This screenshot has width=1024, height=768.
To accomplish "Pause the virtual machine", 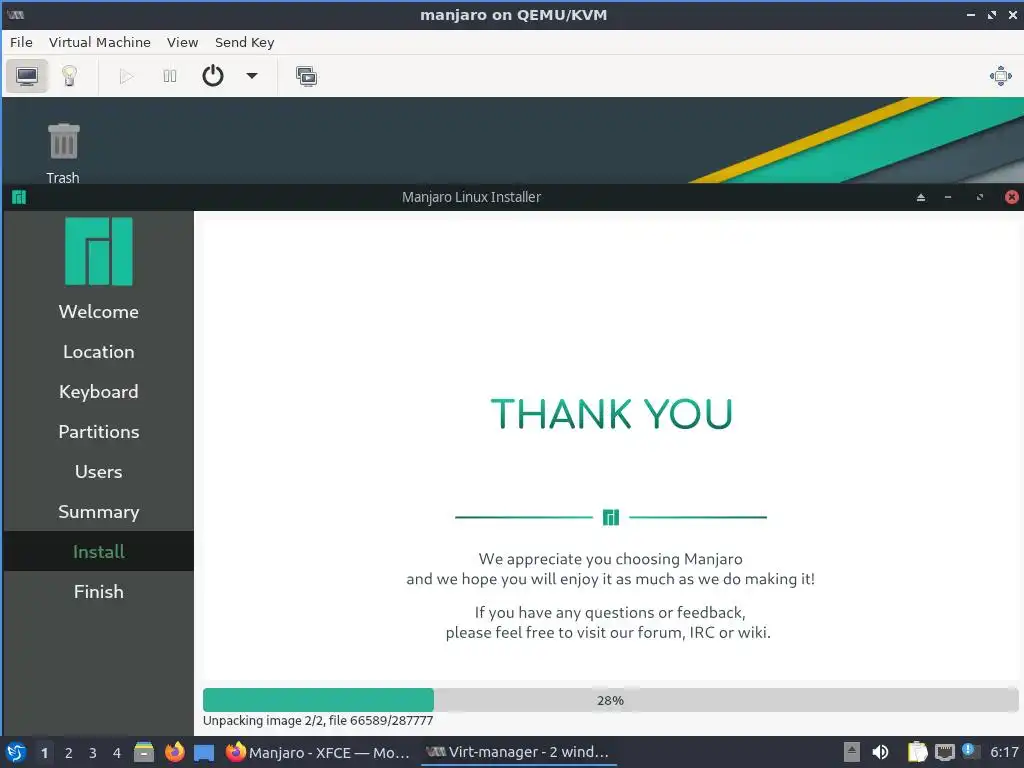I will (170, 76).
